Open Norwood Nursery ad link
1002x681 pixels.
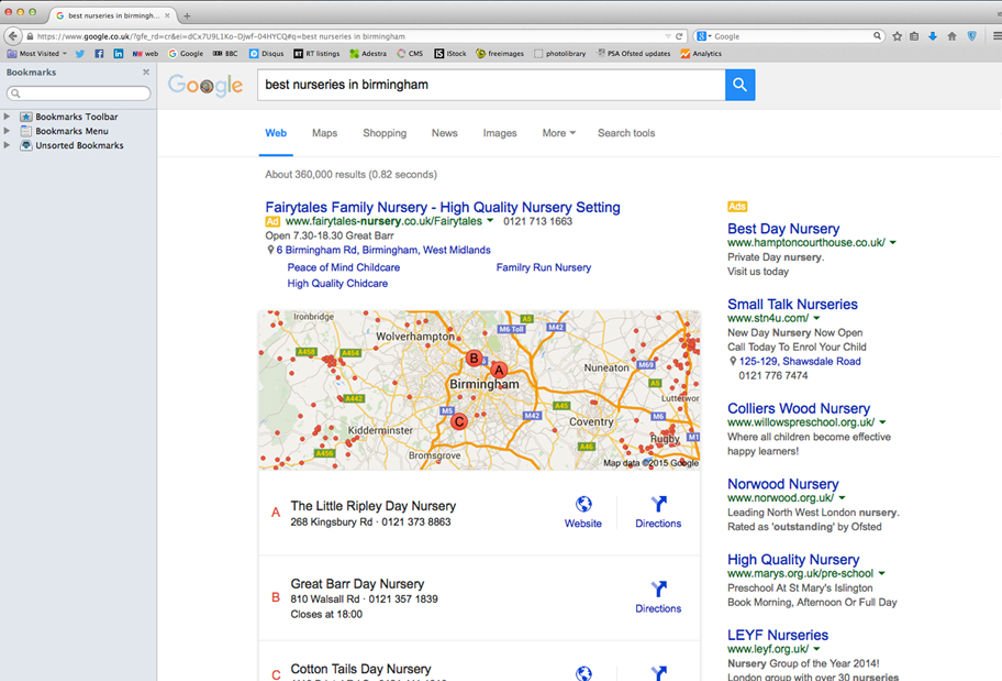(x=783, y=484)
